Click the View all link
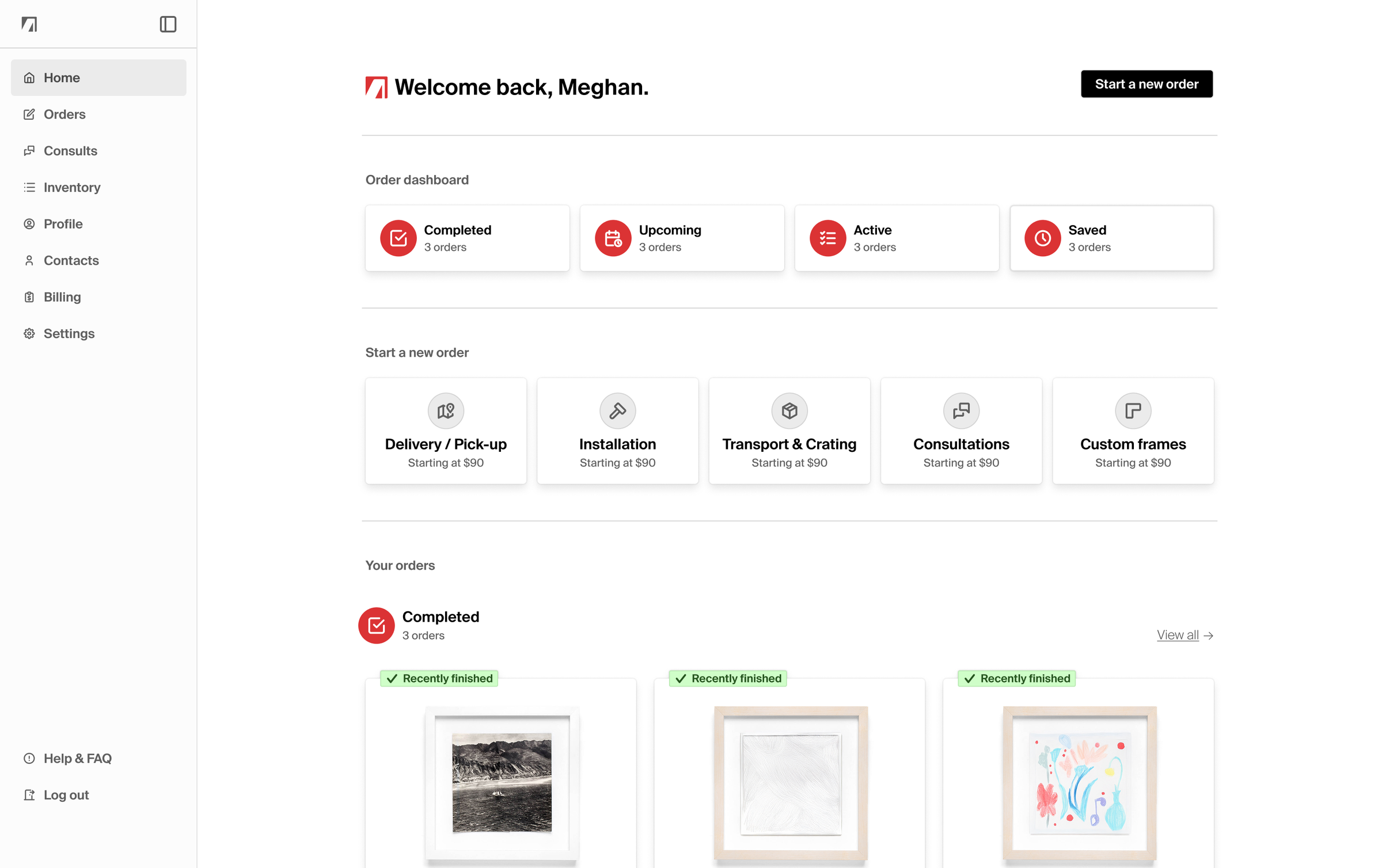Viewport: 1382px width, 868px height. pos(1184,635)
